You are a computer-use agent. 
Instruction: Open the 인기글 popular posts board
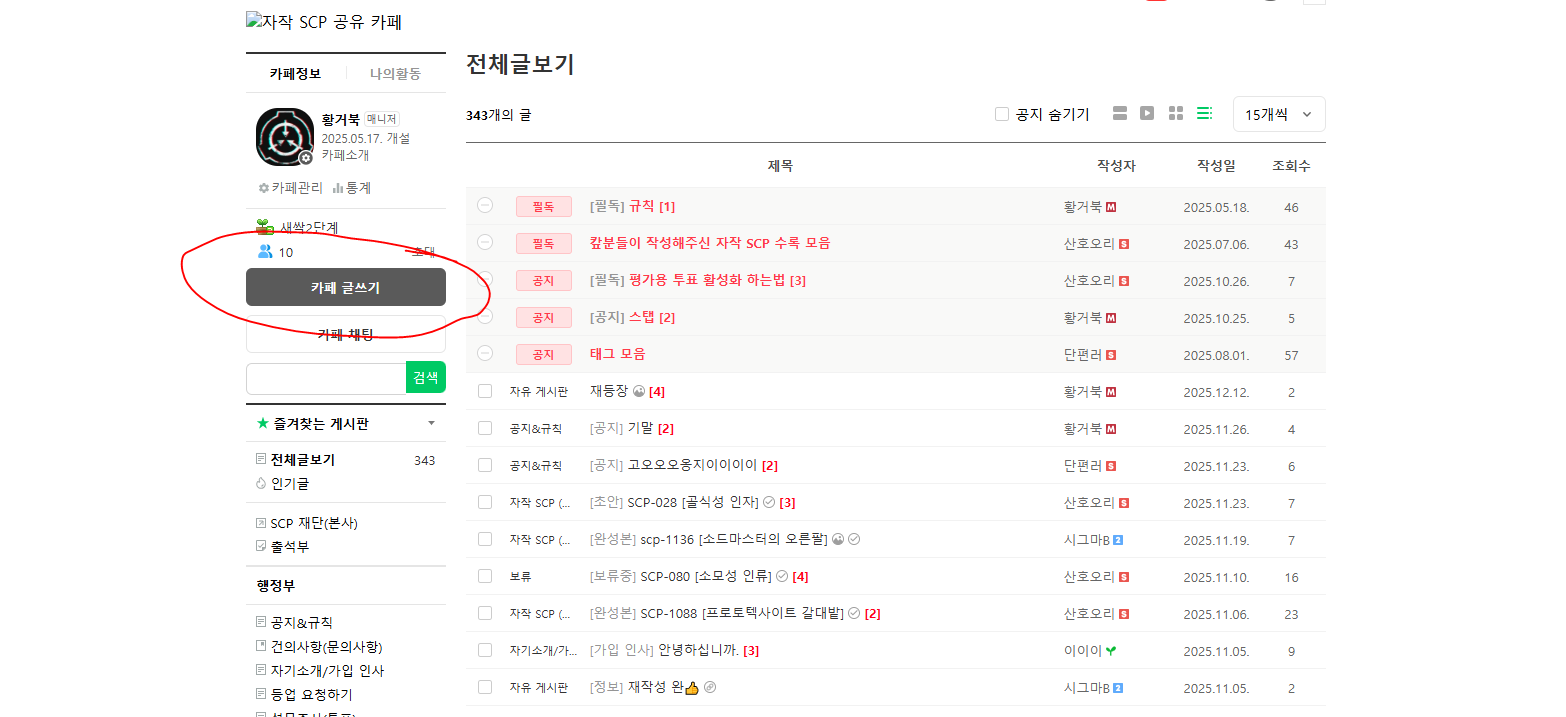[290, 484]
